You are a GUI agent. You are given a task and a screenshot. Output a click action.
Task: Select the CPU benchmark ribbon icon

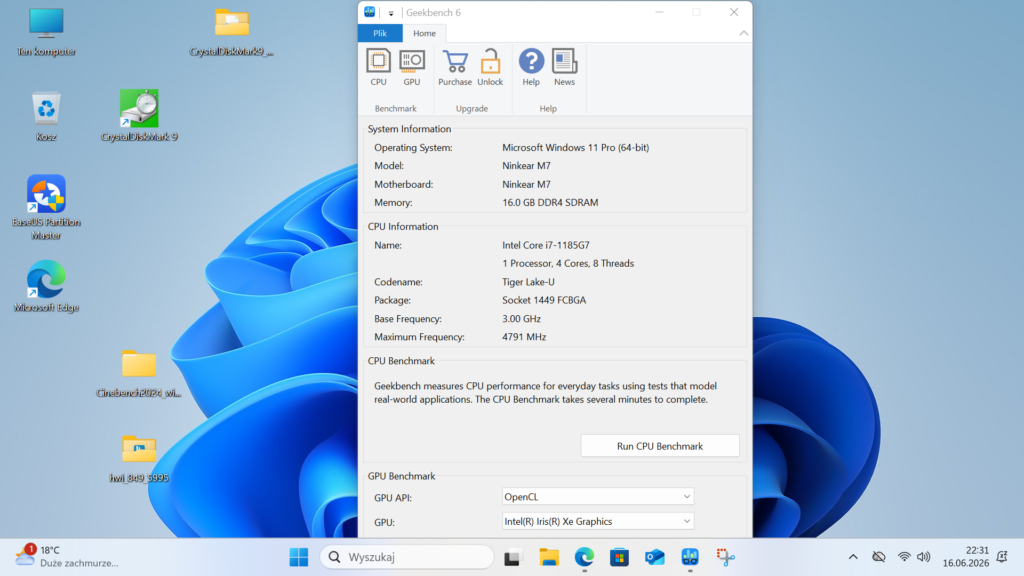click(378, 67)
